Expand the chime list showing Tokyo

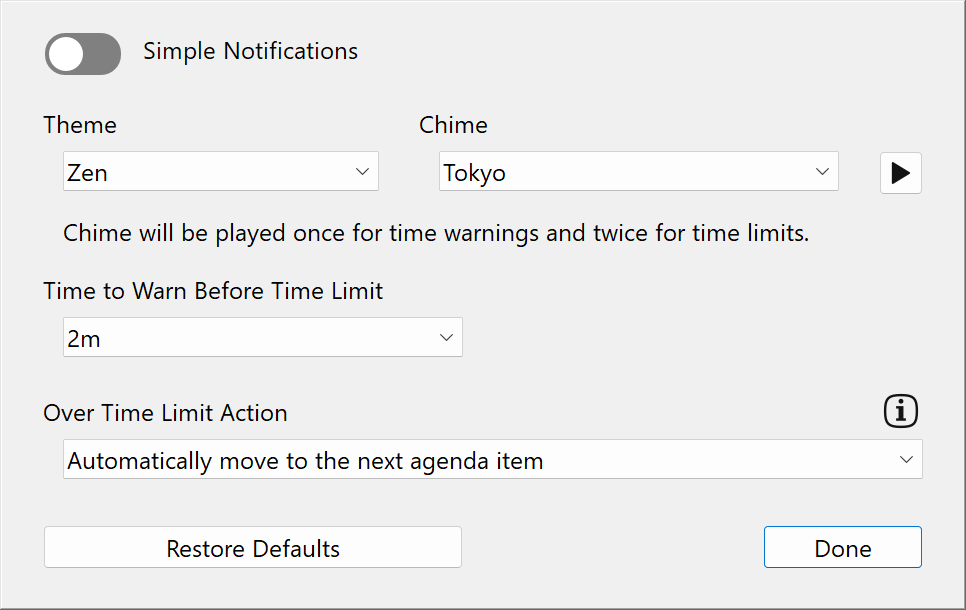click(638, 171)
